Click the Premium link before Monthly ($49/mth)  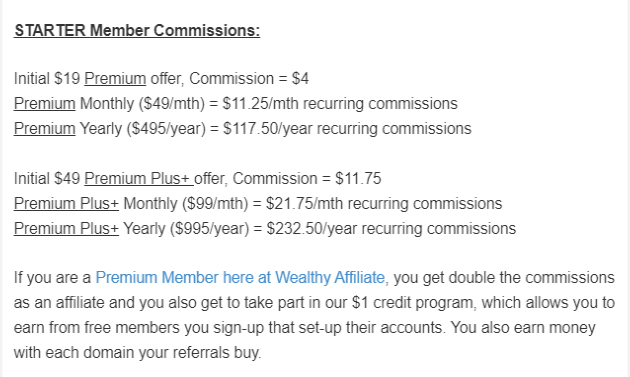[45, 103]
